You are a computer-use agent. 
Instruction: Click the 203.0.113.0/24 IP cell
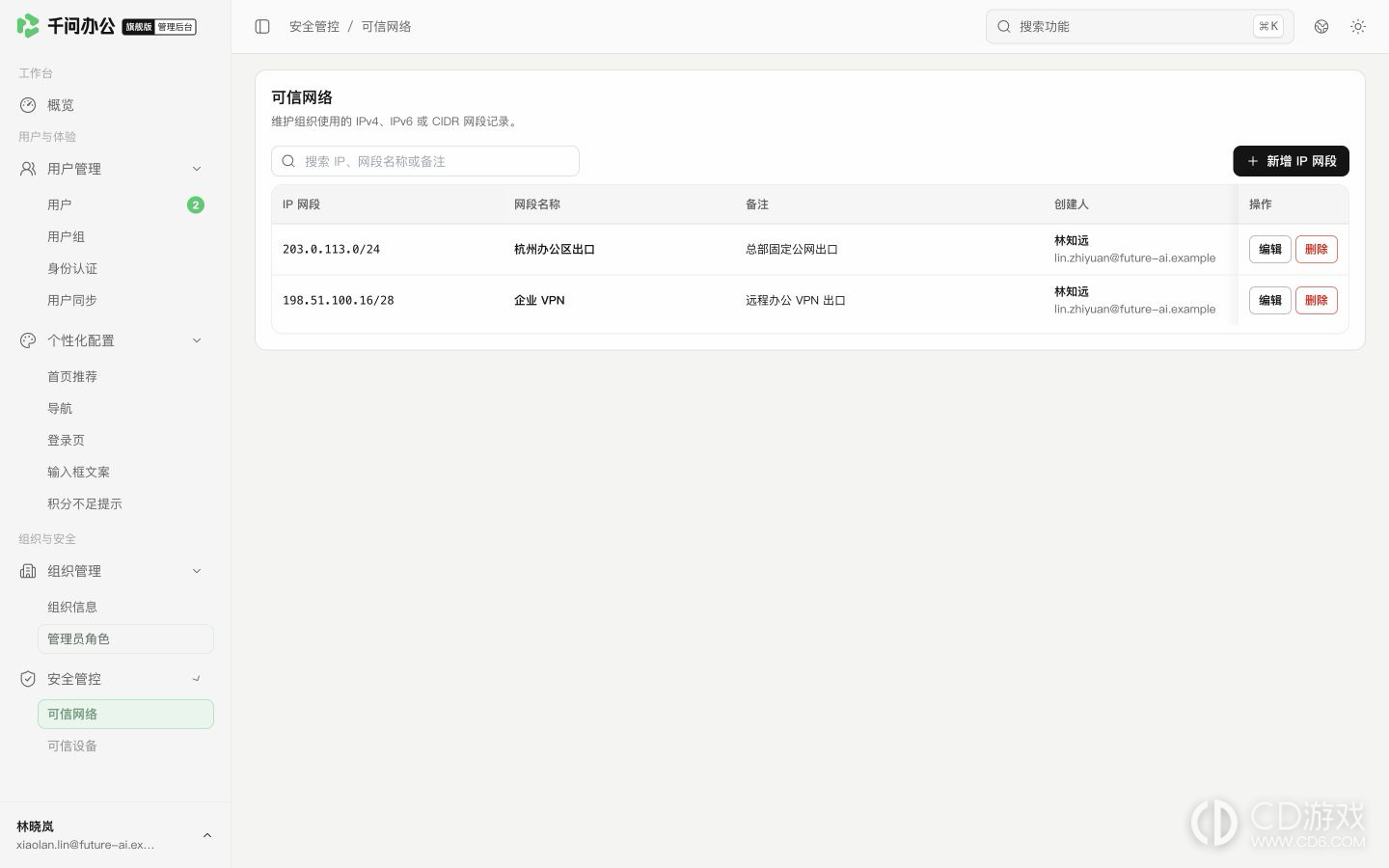click(x=331, y=249)
